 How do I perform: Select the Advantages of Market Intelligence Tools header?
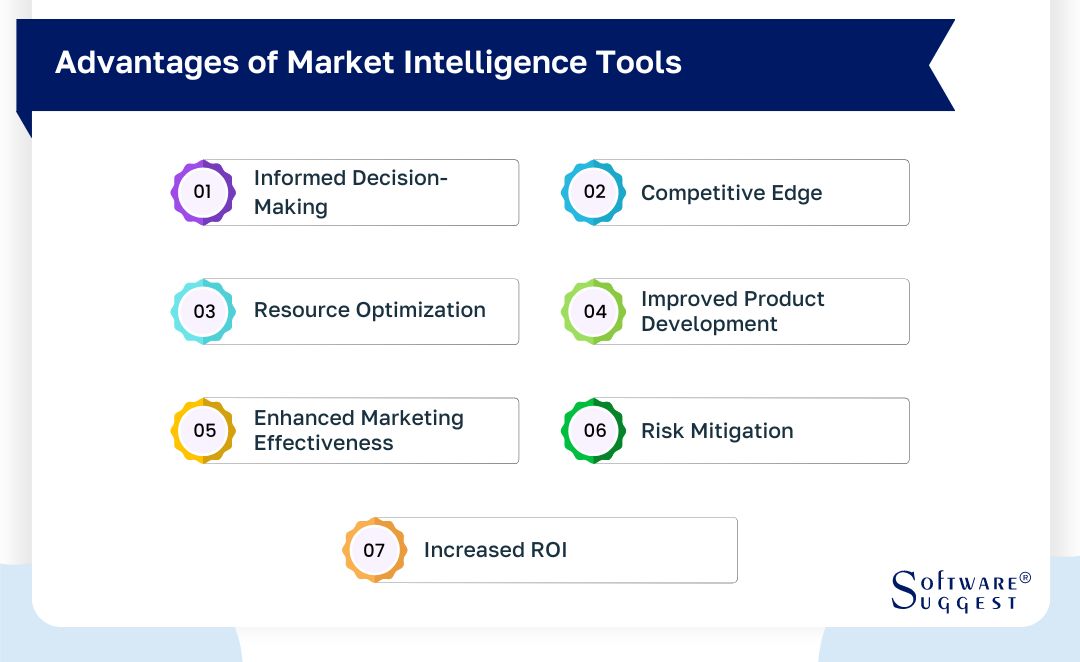tap(368, 62)
